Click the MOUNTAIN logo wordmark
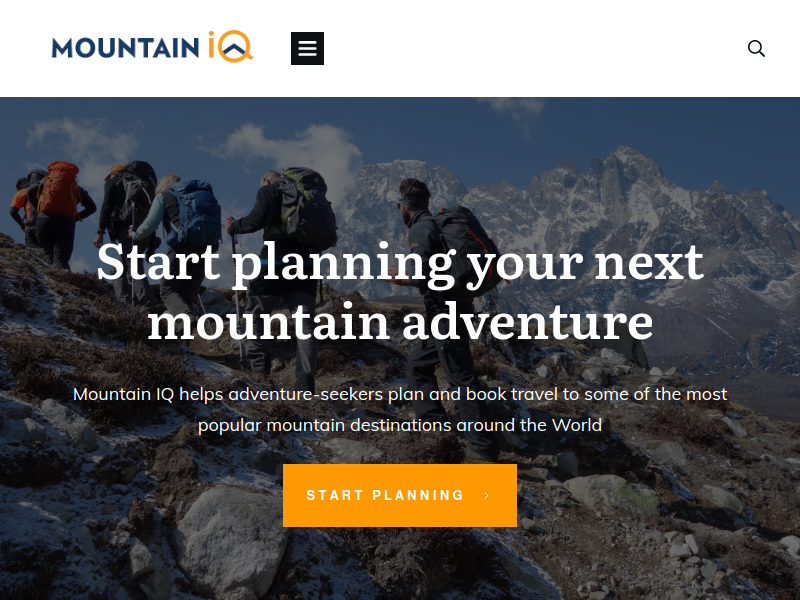Screen dimensions: 800x600 click(126, 48)
